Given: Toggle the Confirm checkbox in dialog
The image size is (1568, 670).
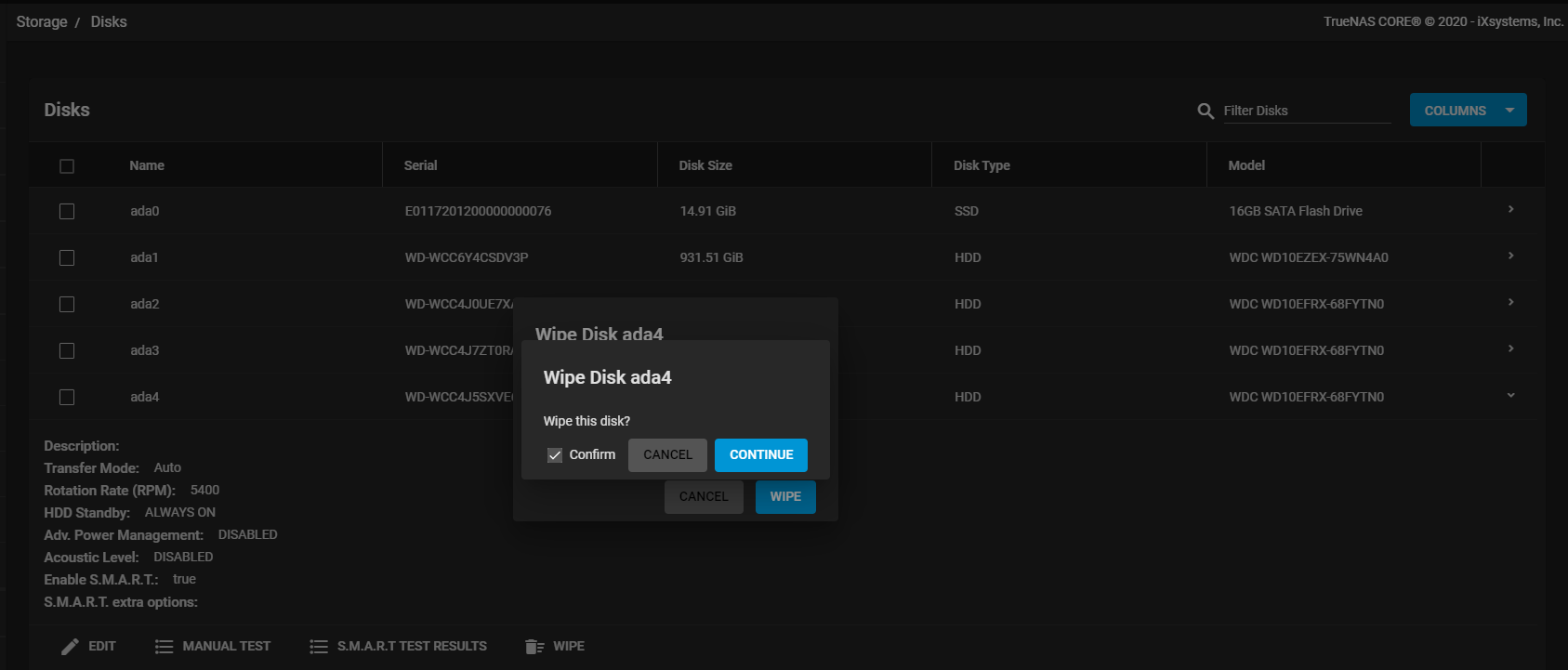Looking at the screenshot, I should coord(555,455).
